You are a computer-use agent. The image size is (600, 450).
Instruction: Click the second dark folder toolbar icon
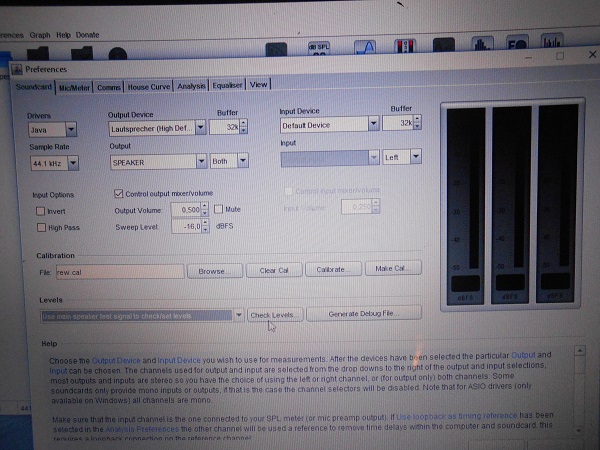pyautogui.click(x=82, y=53)
